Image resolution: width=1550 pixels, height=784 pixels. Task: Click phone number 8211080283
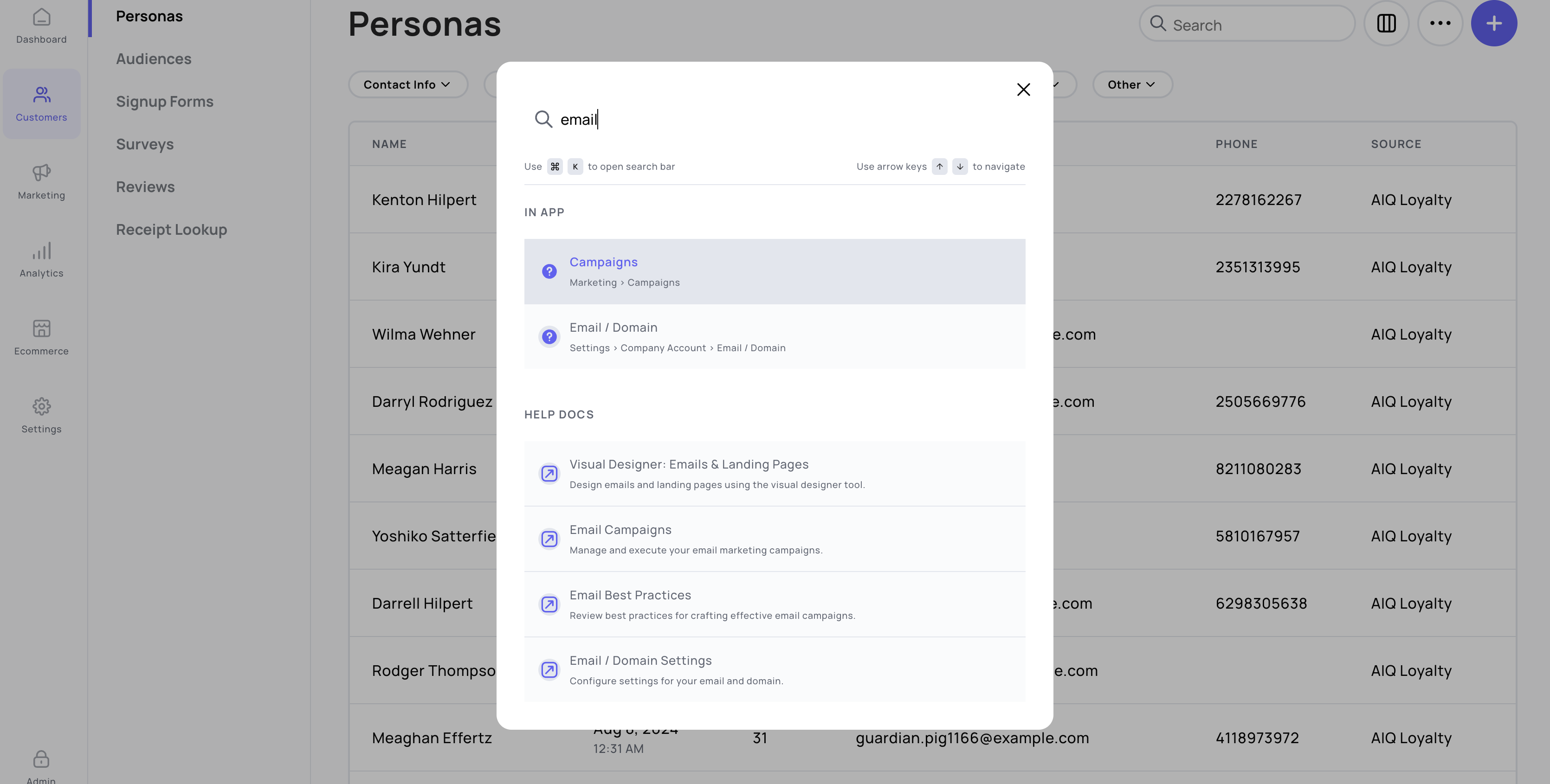click(x=1258, y=469)
